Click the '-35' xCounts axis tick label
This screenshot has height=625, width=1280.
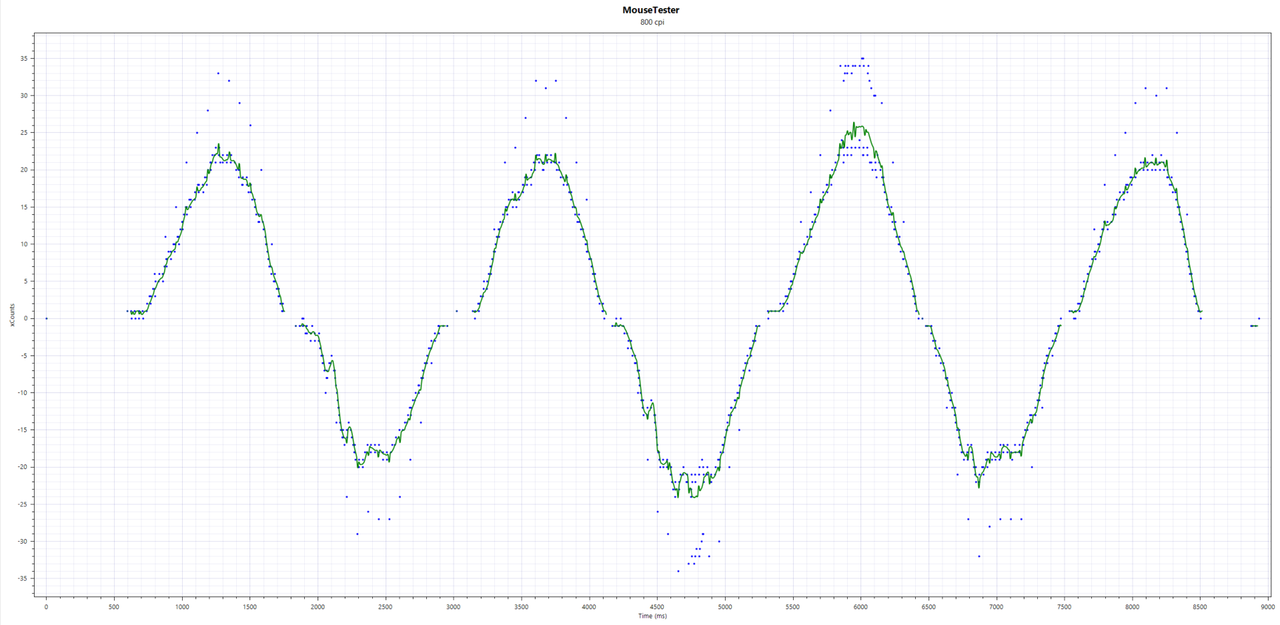point(21,579)
